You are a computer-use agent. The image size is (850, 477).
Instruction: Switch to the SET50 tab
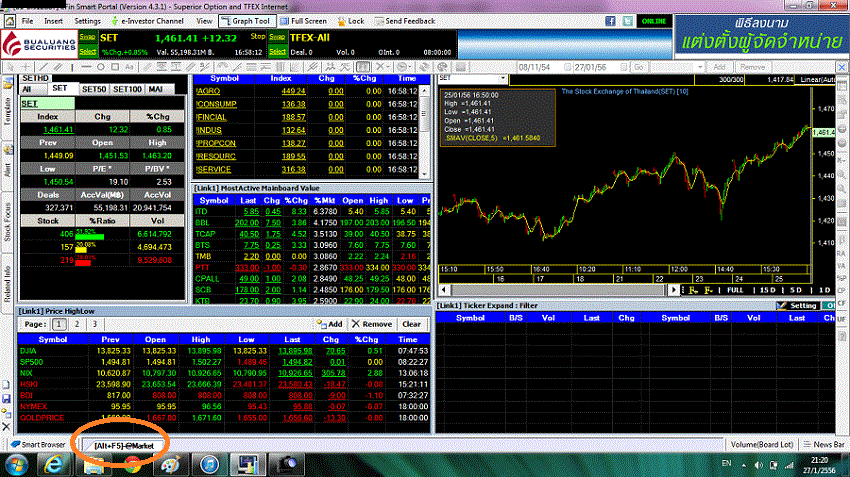point(94,89)
